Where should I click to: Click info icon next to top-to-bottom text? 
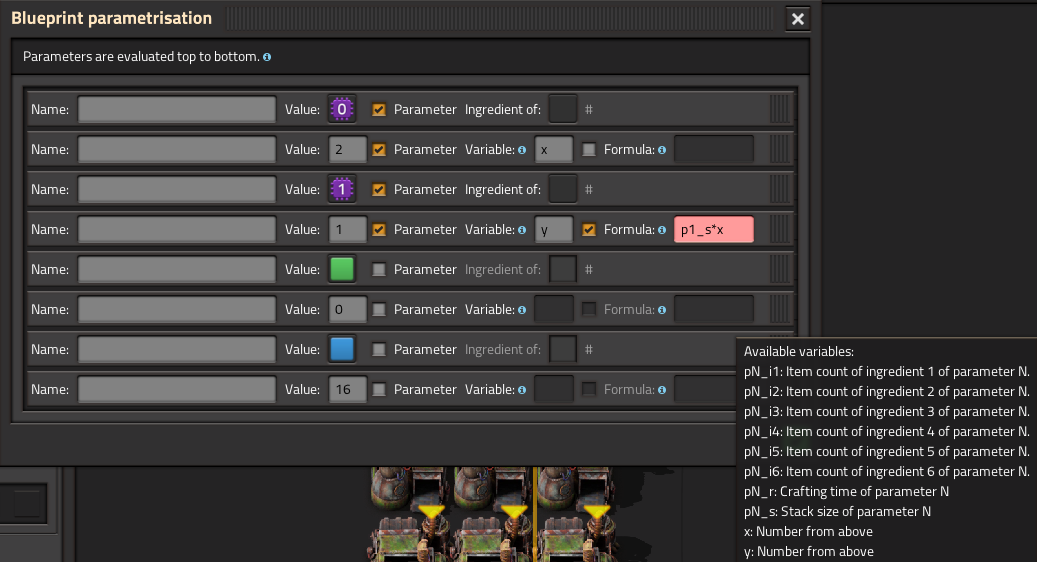click(267, 57)
